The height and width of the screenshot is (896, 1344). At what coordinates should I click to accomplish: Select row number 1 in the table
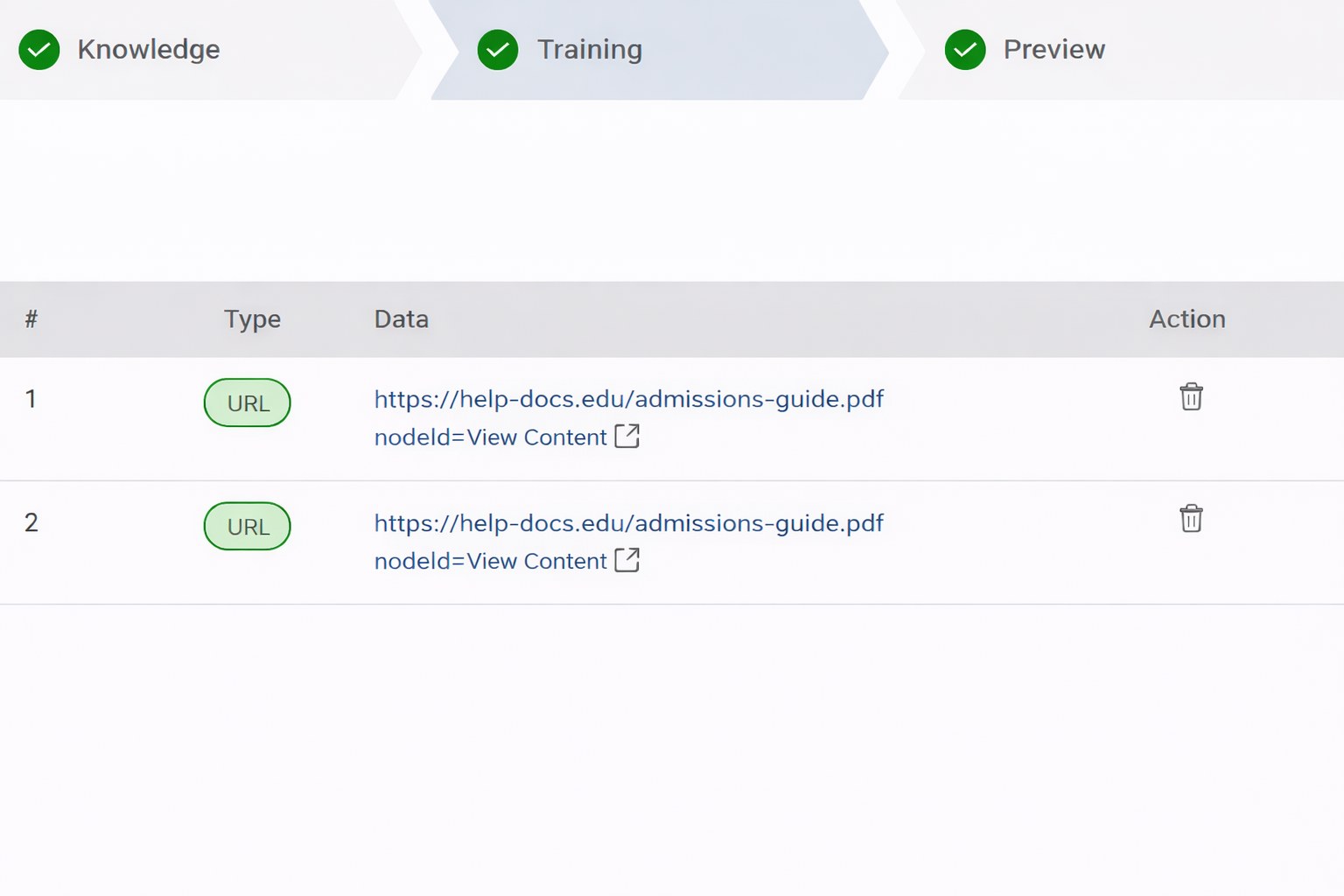pyautogui.click(x=31, y=399)
